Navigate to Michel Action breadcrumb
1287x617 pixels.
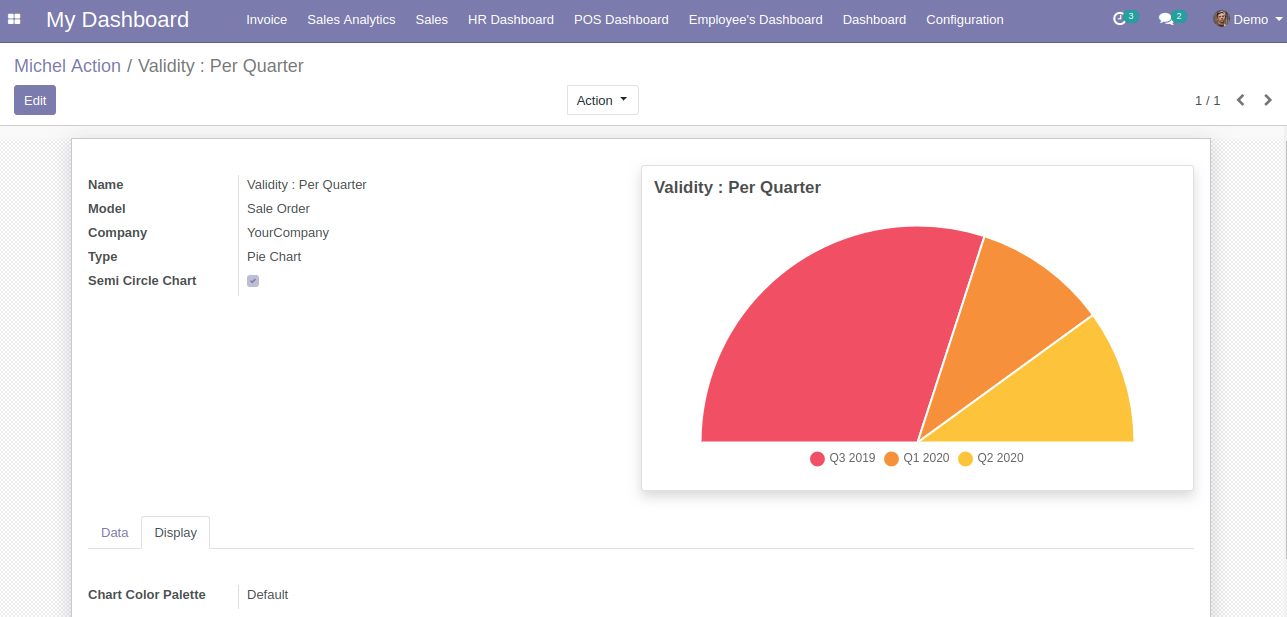coord(67,66)
